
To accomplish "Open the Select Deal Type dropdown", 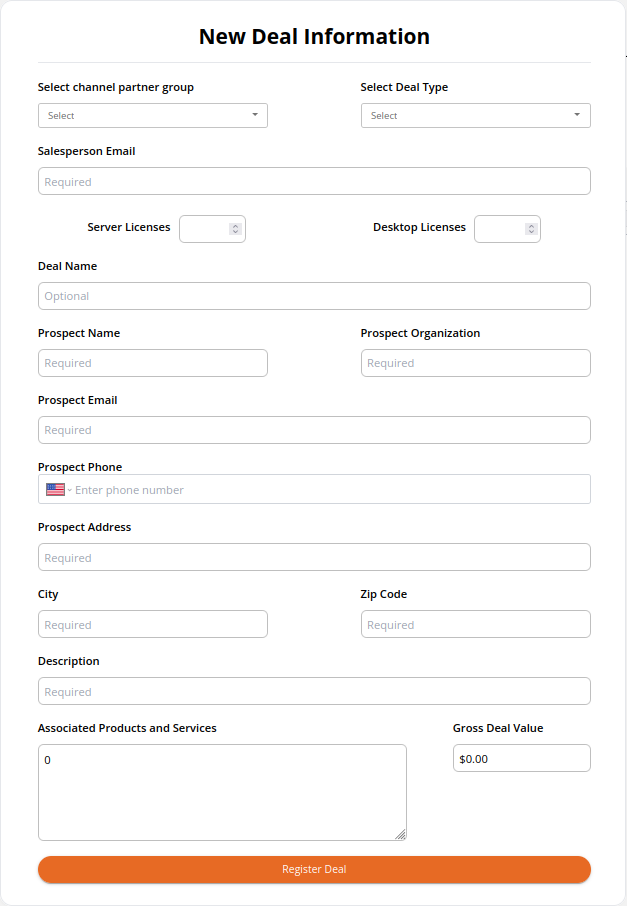I will point(476,116).
